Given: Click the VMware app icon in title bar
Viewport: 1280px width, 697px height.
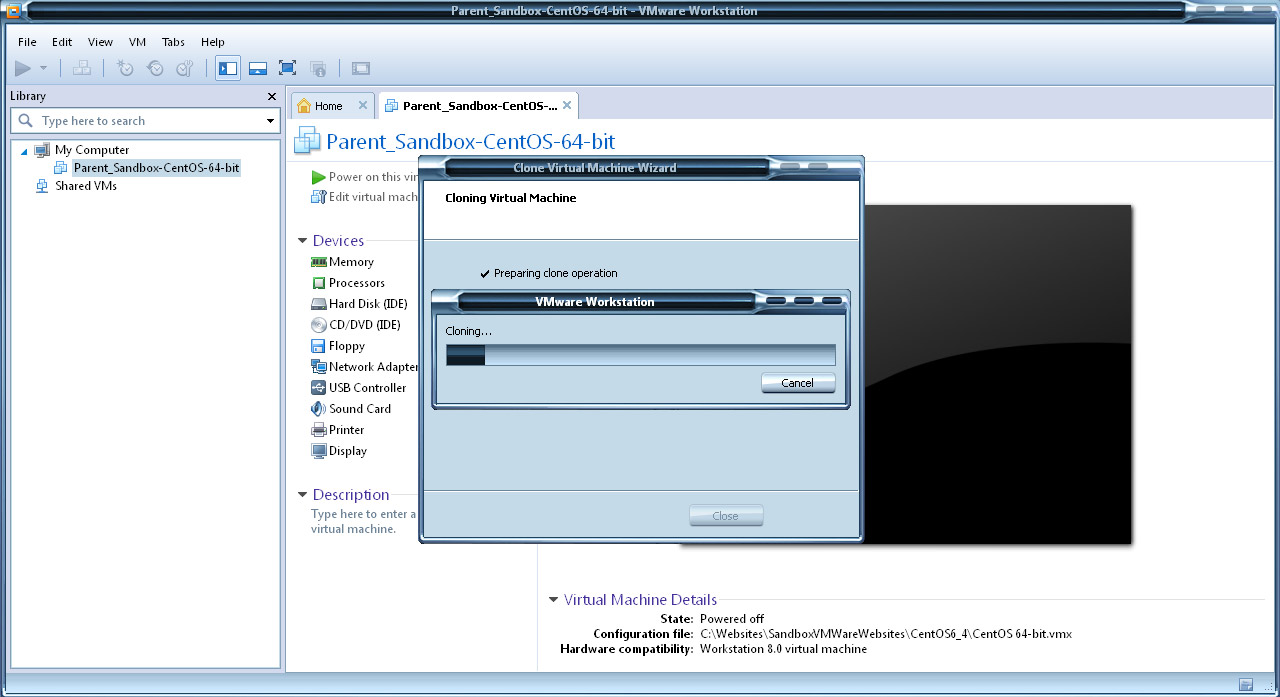Looking at the screenshot, I should (12, 11).
